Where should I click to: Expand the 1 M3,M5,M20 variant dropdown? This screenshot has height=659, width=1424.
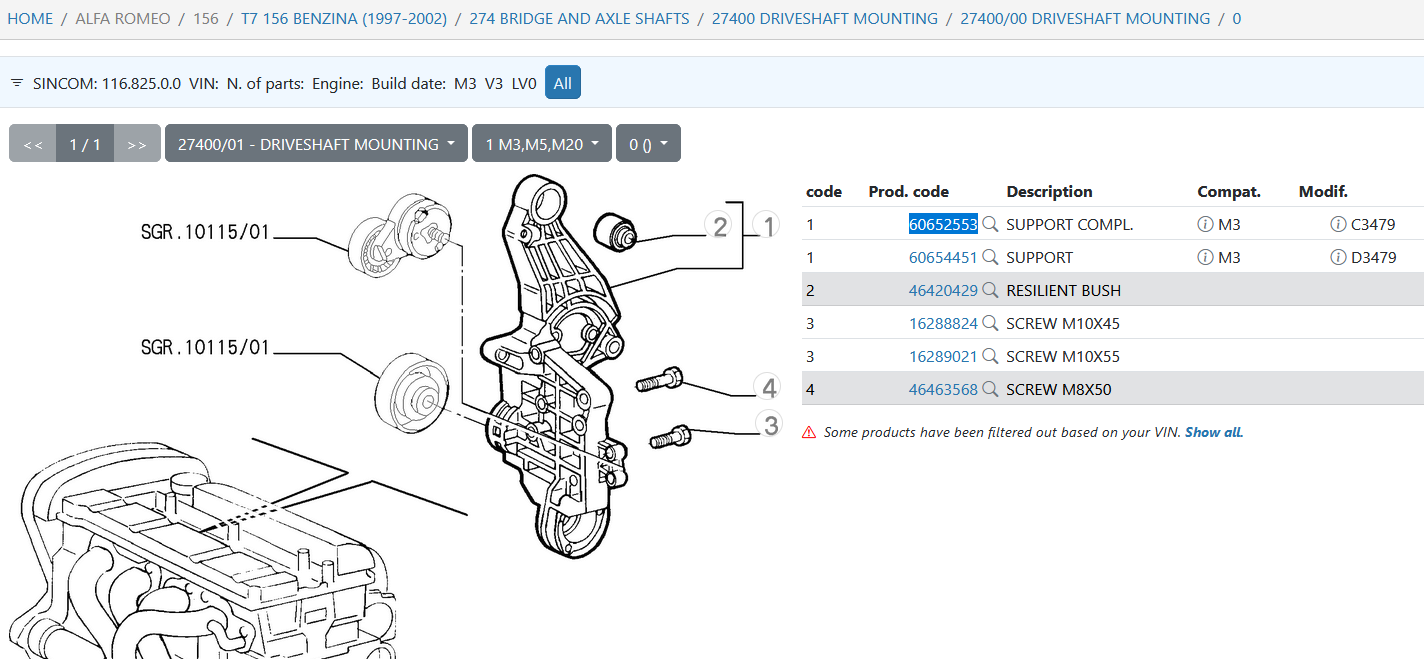543,143
